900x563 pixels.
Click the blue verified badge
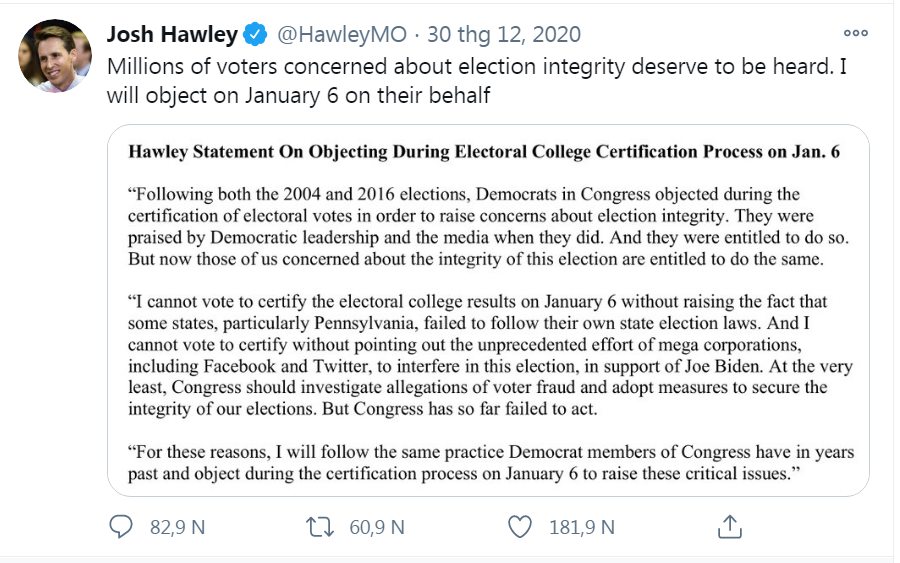tap(256, 34)
